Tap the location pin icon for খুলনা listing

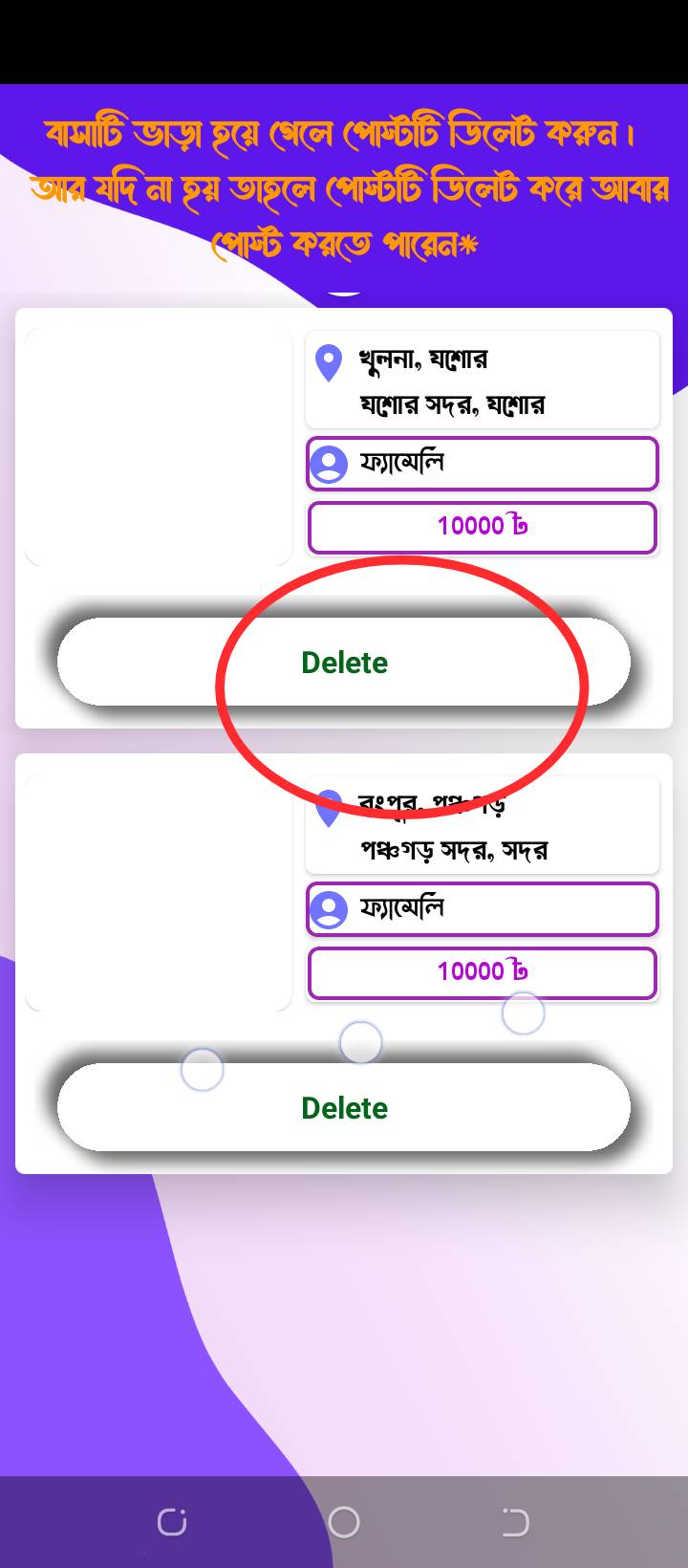(329, 363)
